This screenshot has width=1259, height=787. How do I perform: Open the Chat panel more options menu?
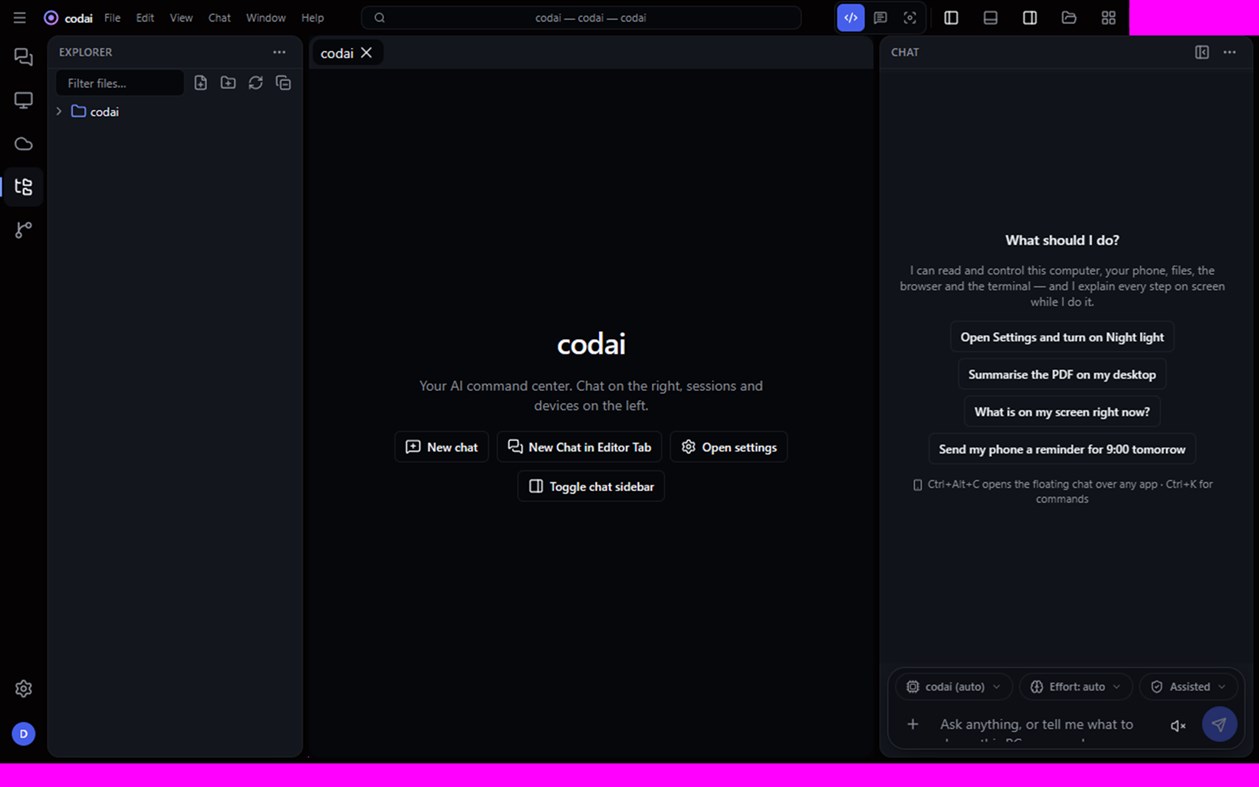tap(1230, 52)
